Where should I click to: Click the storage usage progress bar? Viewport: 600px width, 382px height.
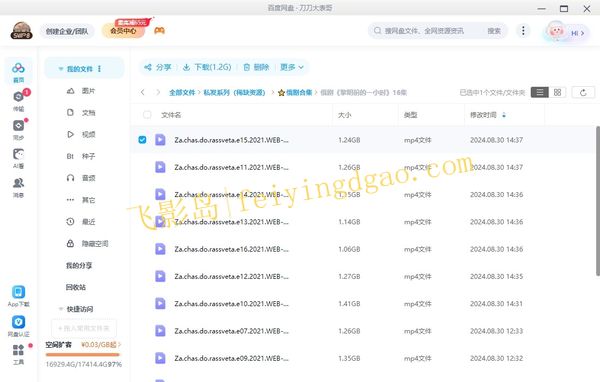(83, 355)
